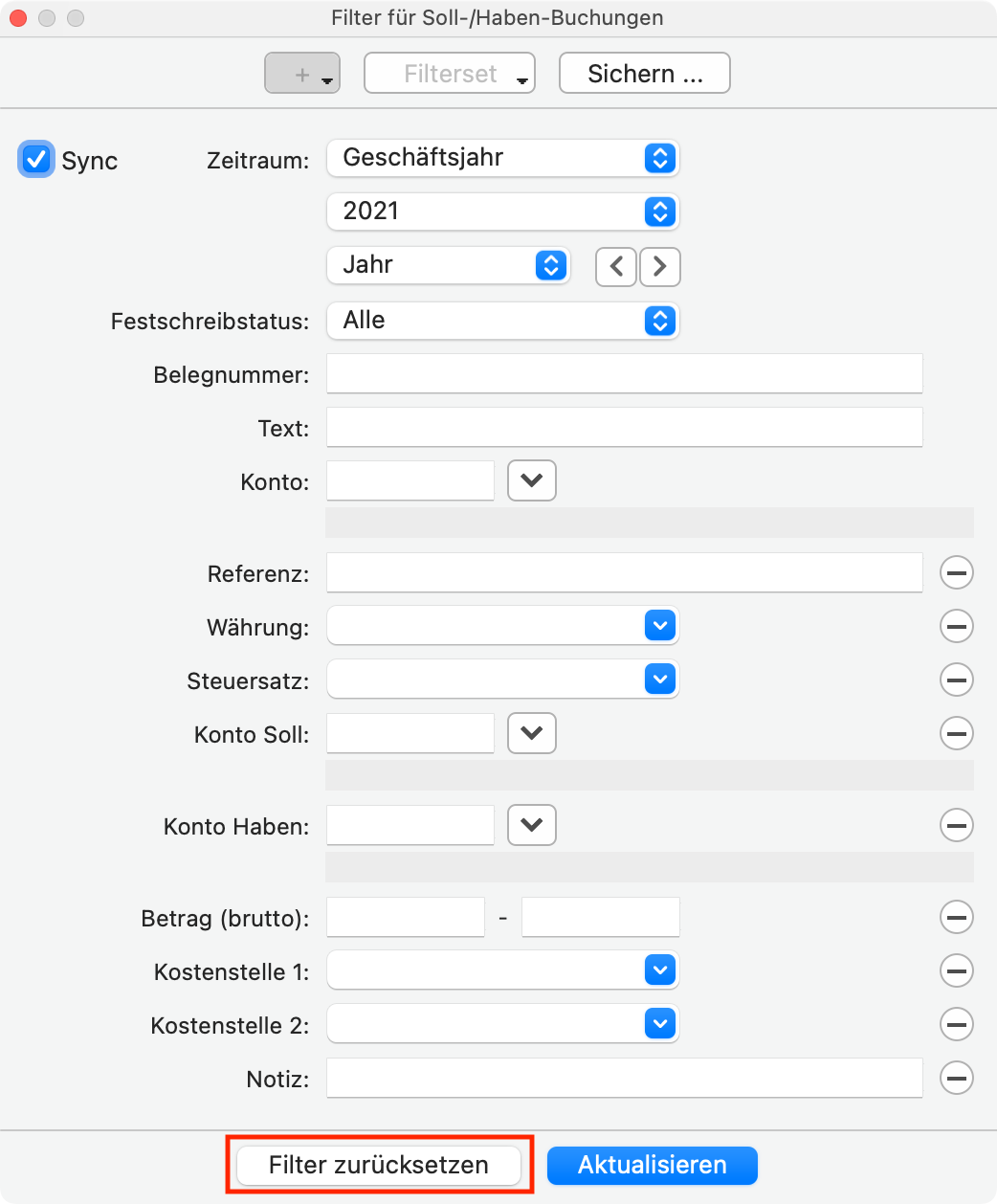This screenshot has height=1204, width=997.
Task: Focus the Belegnummer input field
Action: pos(625,373)
